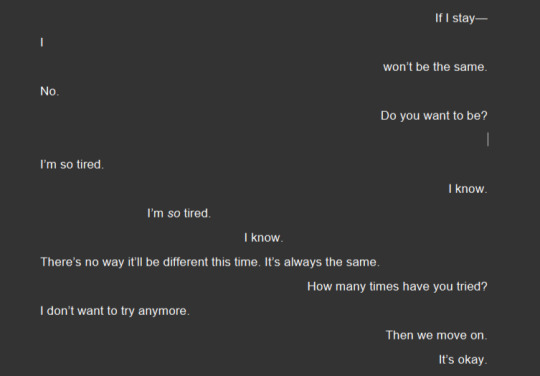Click the lone "I" line at left
This screenshot has height=376, width=540.
tap(42, 42)
